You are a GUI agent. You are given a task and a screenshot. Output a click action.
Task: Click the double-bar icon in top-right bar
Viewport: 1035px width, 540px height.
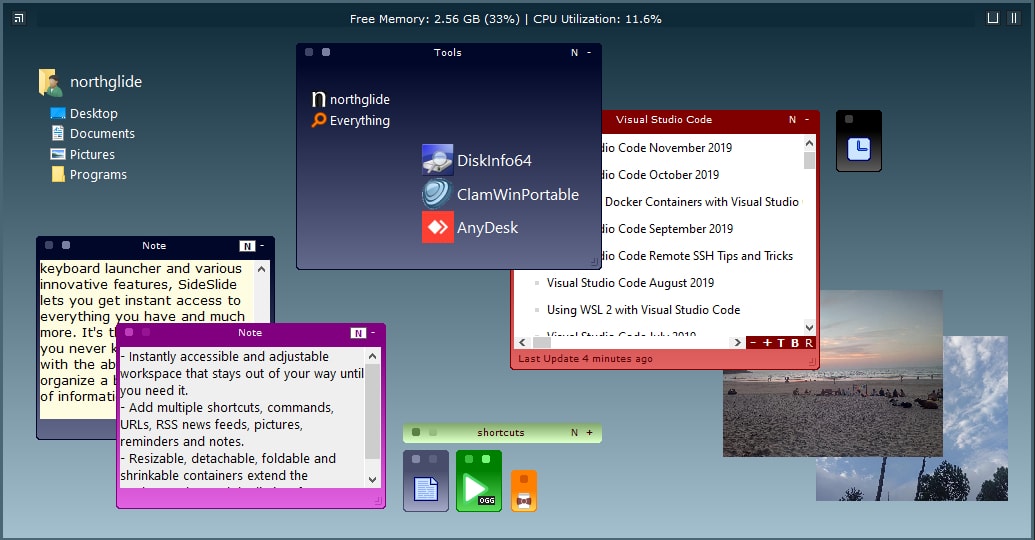pyautogui.click(x=1013, y=18)
